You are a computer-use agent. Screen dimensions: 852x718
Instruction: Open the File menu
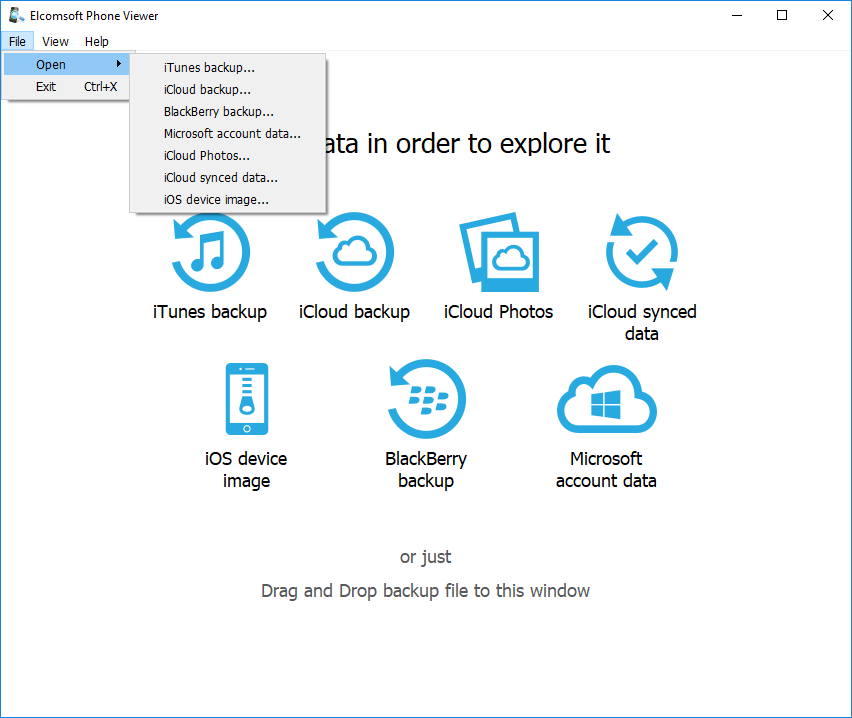point(17,41)
